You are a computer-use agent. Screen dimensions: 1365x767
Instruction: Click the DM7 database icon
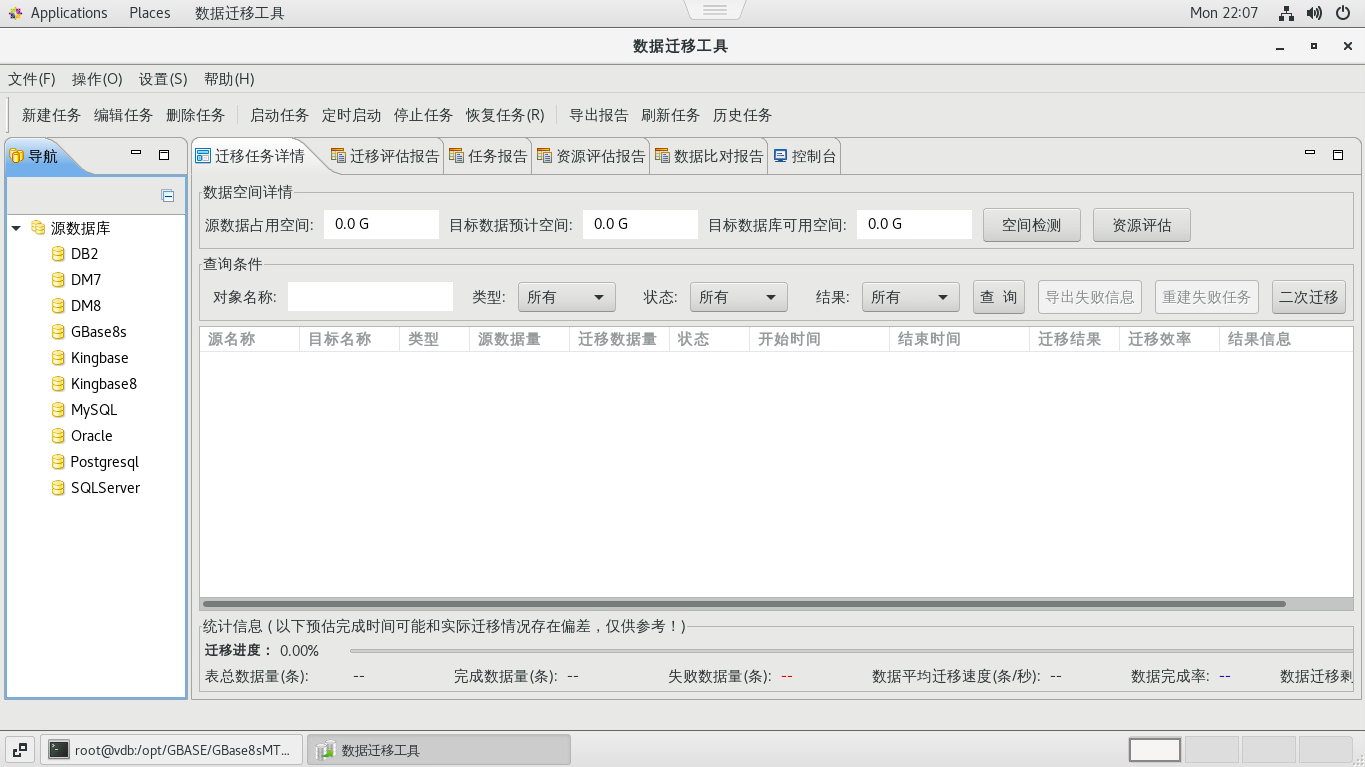[58, 280]
